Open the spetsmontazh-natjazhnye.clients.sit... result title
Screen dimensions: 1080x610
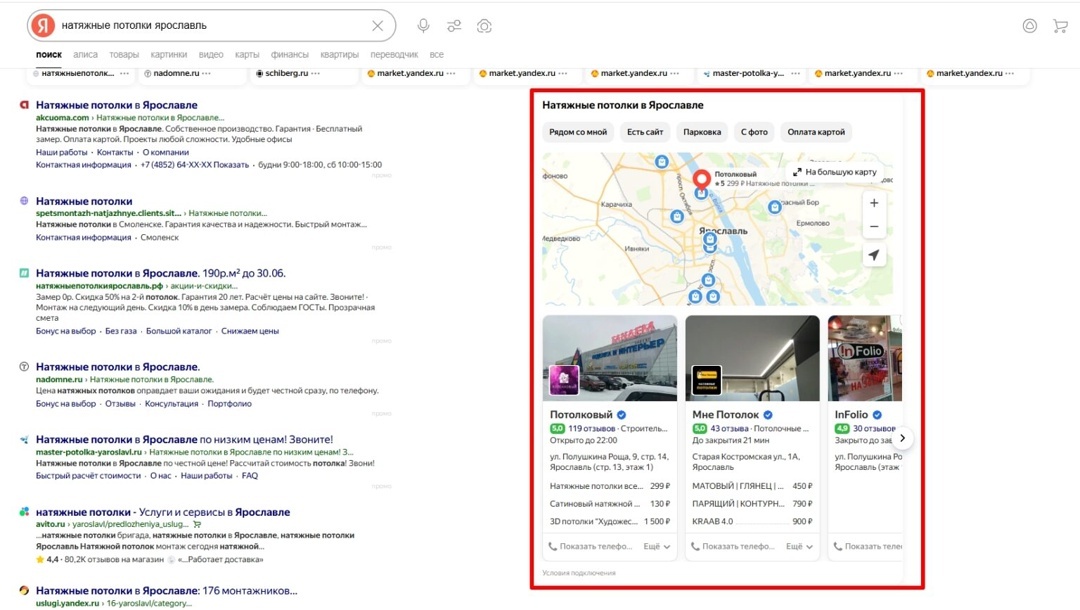84,201
